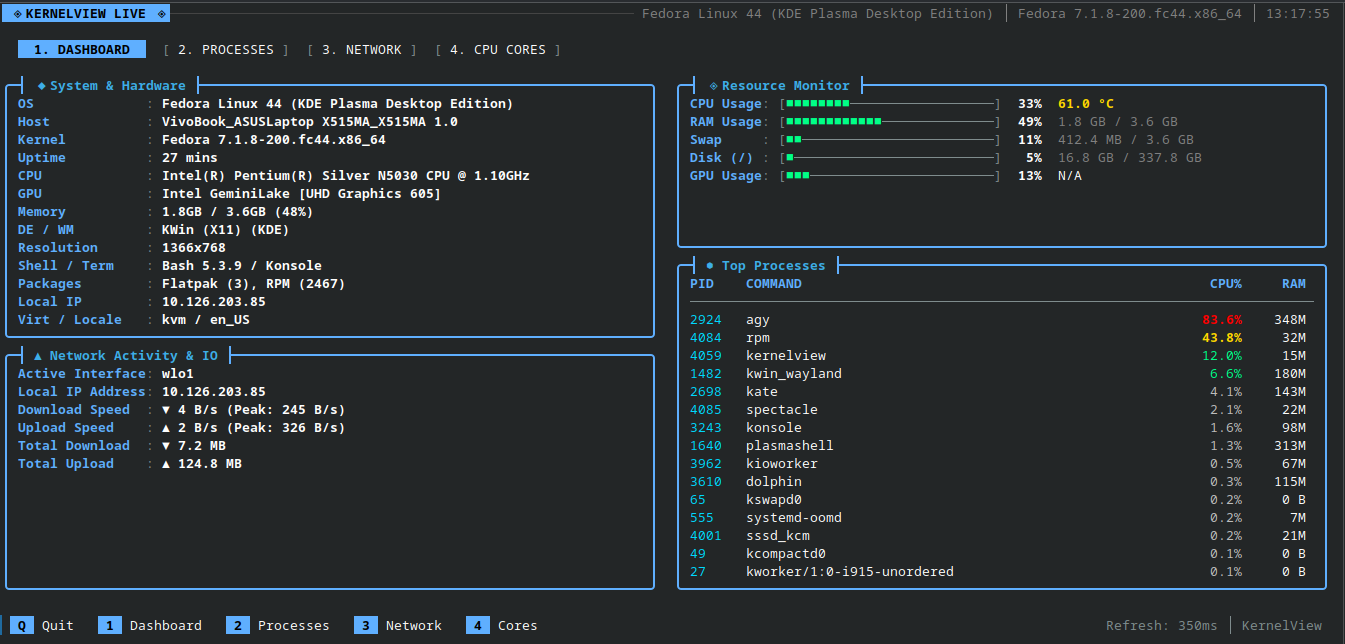This screenshot has height=644, width=1345.
Task: Click the COMMAND column header
Action: (x=774, y=283)
